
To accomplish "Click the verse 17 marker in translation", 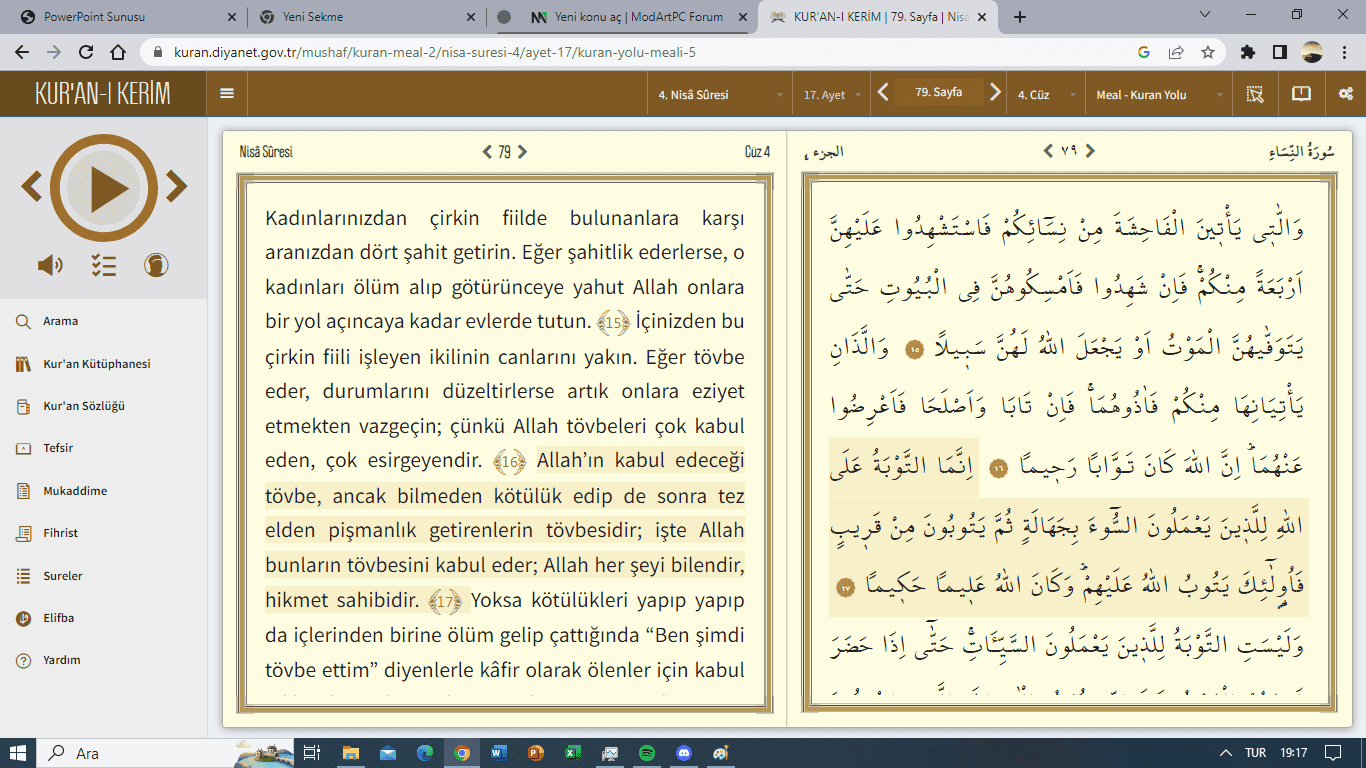I will (x=447, y=601).
